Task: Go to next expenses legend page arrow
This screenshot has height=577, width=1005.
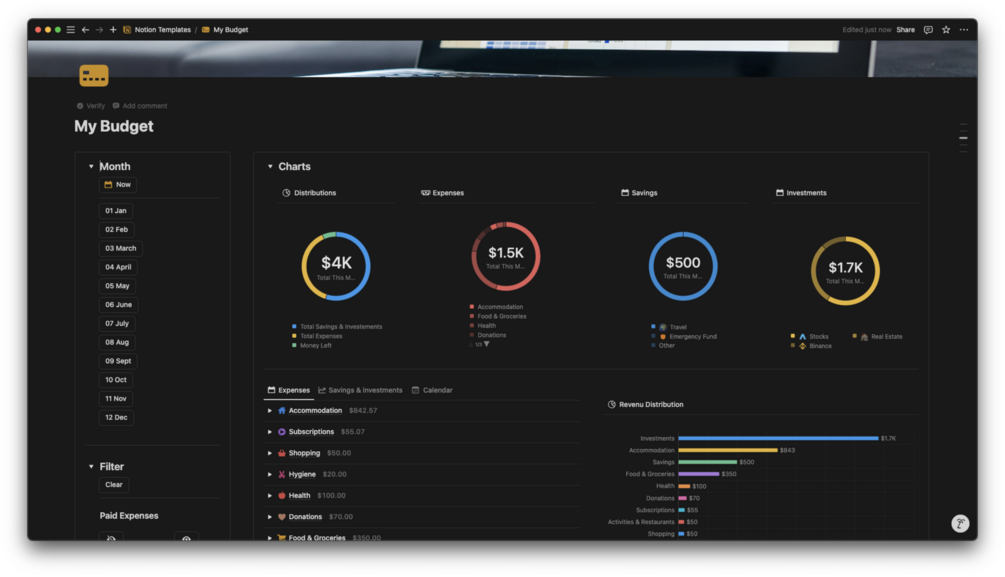Action: pos(487,344)
